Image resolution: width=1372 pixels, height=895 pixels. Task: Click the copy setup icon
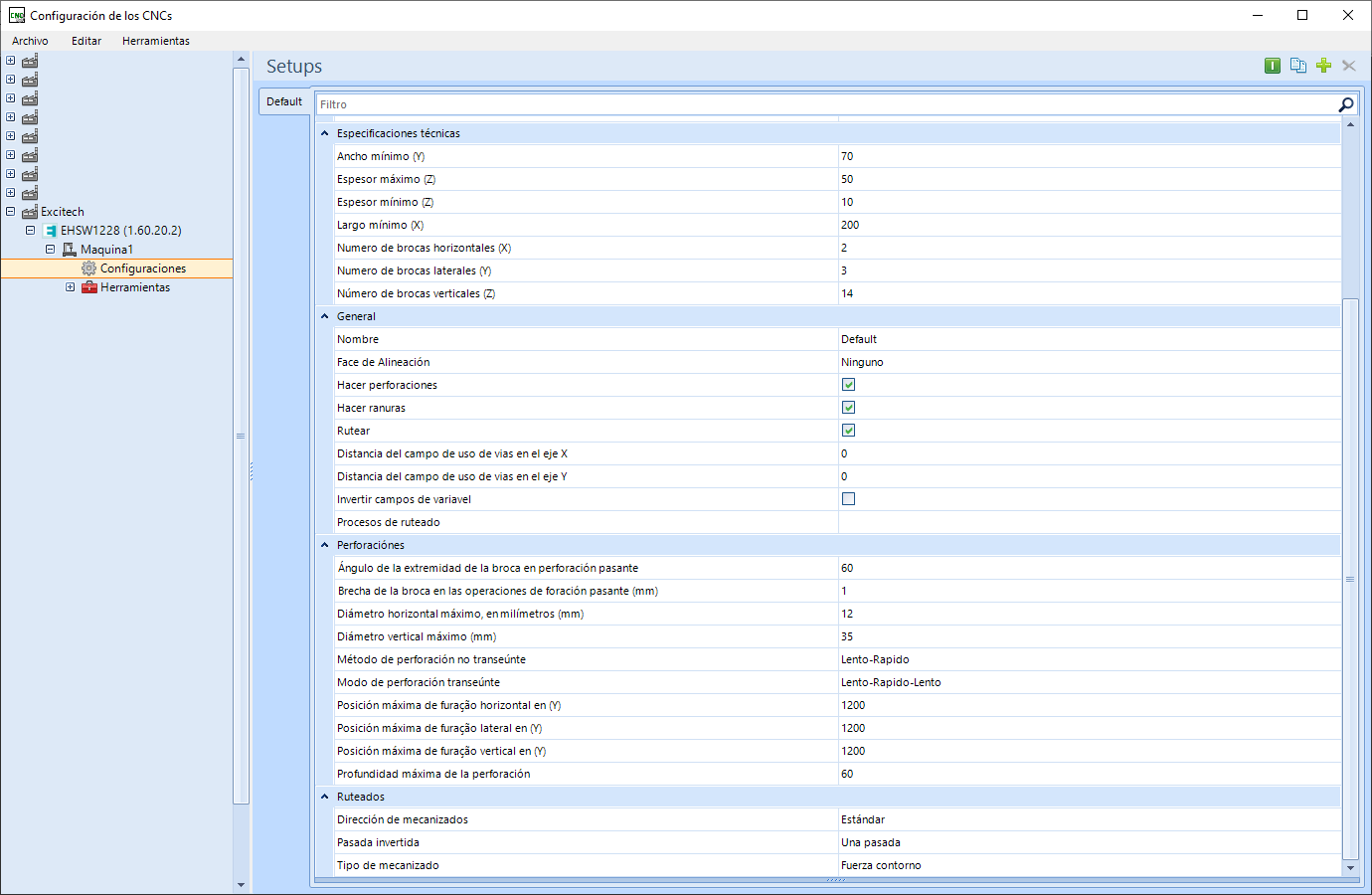click(x=1298, y=66)
